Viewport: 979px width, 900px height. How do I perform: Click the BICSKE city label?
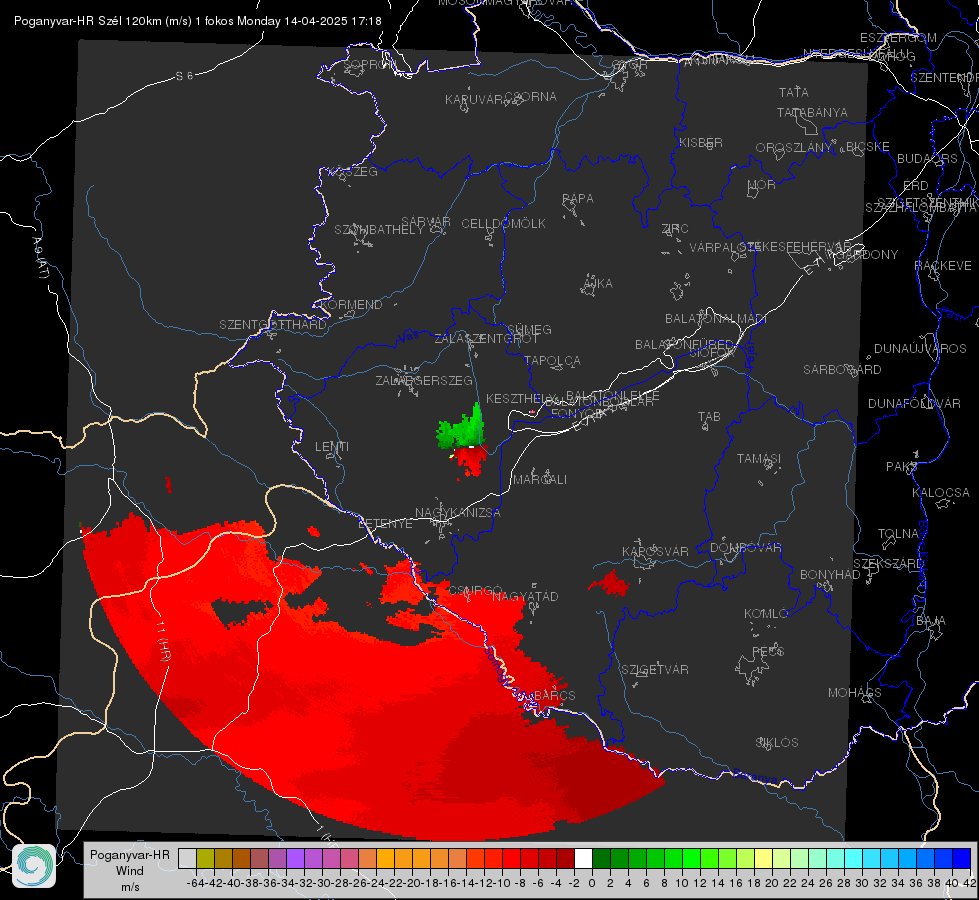point(867,147)
